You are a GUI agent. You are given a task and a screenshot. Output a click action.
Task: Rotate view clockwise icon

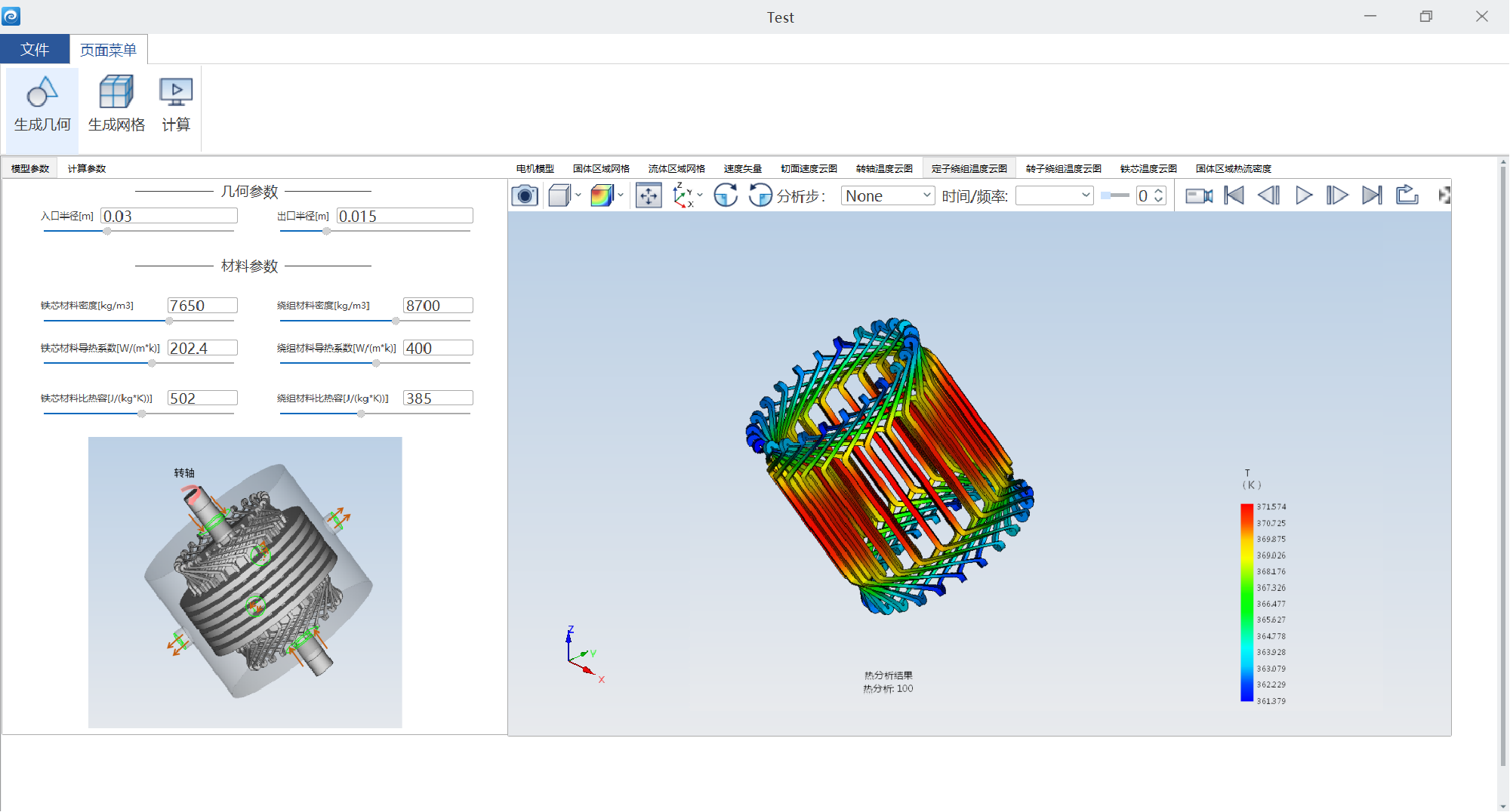pos(726,196)
